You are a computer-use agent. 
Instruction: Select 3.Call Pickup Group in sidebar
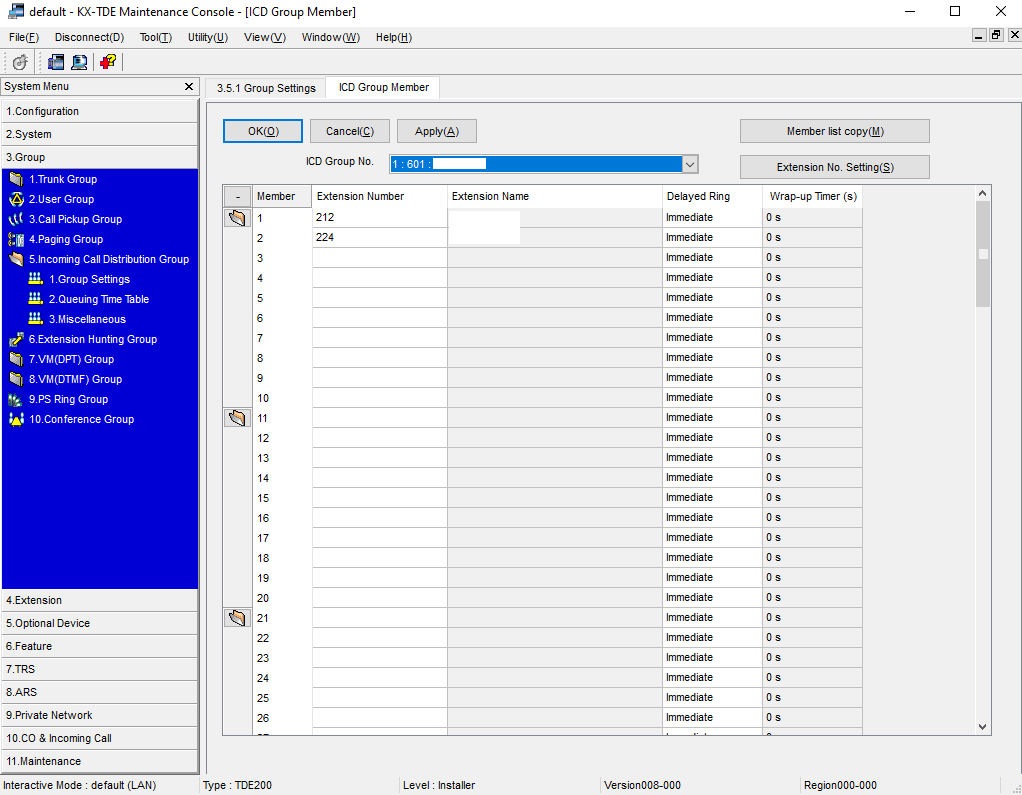(75, 220)
